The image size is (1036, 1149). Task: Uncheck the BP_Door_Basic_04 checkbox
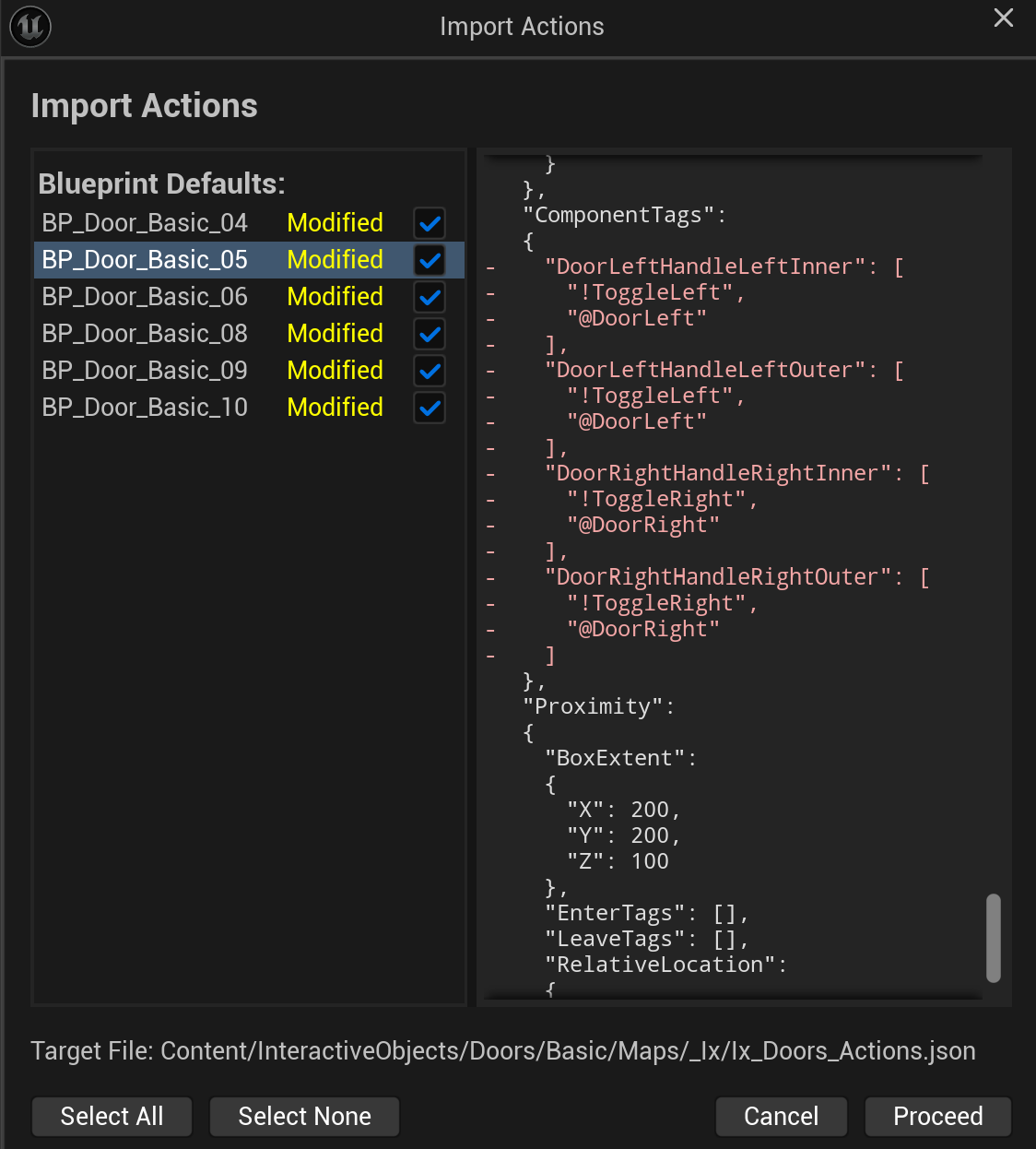(x=430, y=223)
